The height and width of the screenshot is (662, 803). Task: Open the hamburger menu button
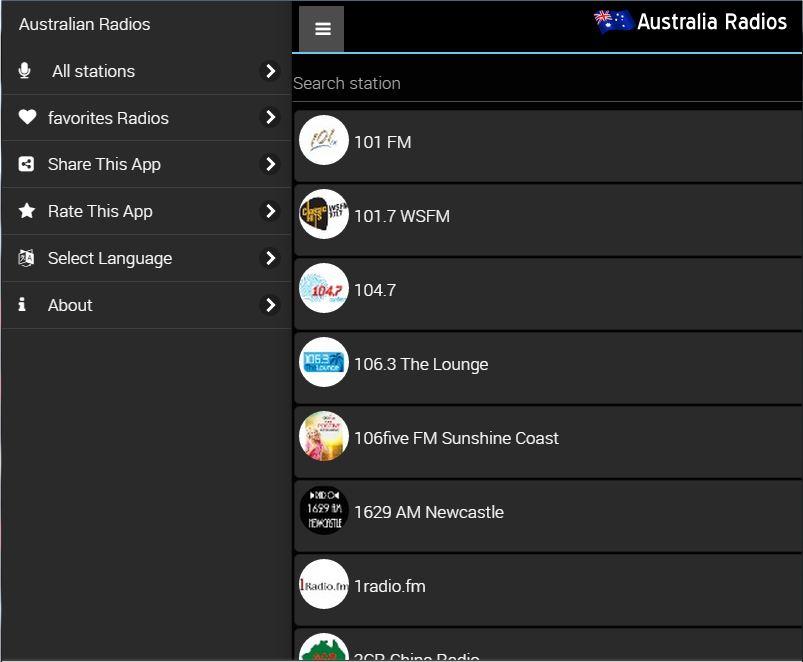point(322,29)
